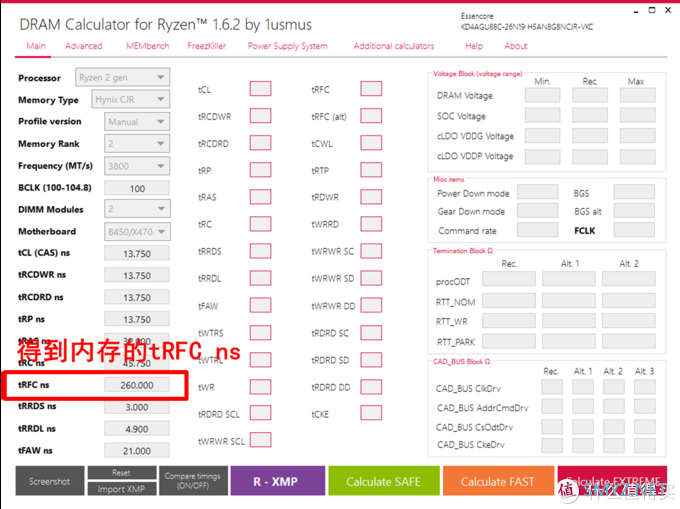This screenshot has width=680, height=509.
Task: Click the Calculate FAST button
Action: pyautogui.click(x=498, y=481)
